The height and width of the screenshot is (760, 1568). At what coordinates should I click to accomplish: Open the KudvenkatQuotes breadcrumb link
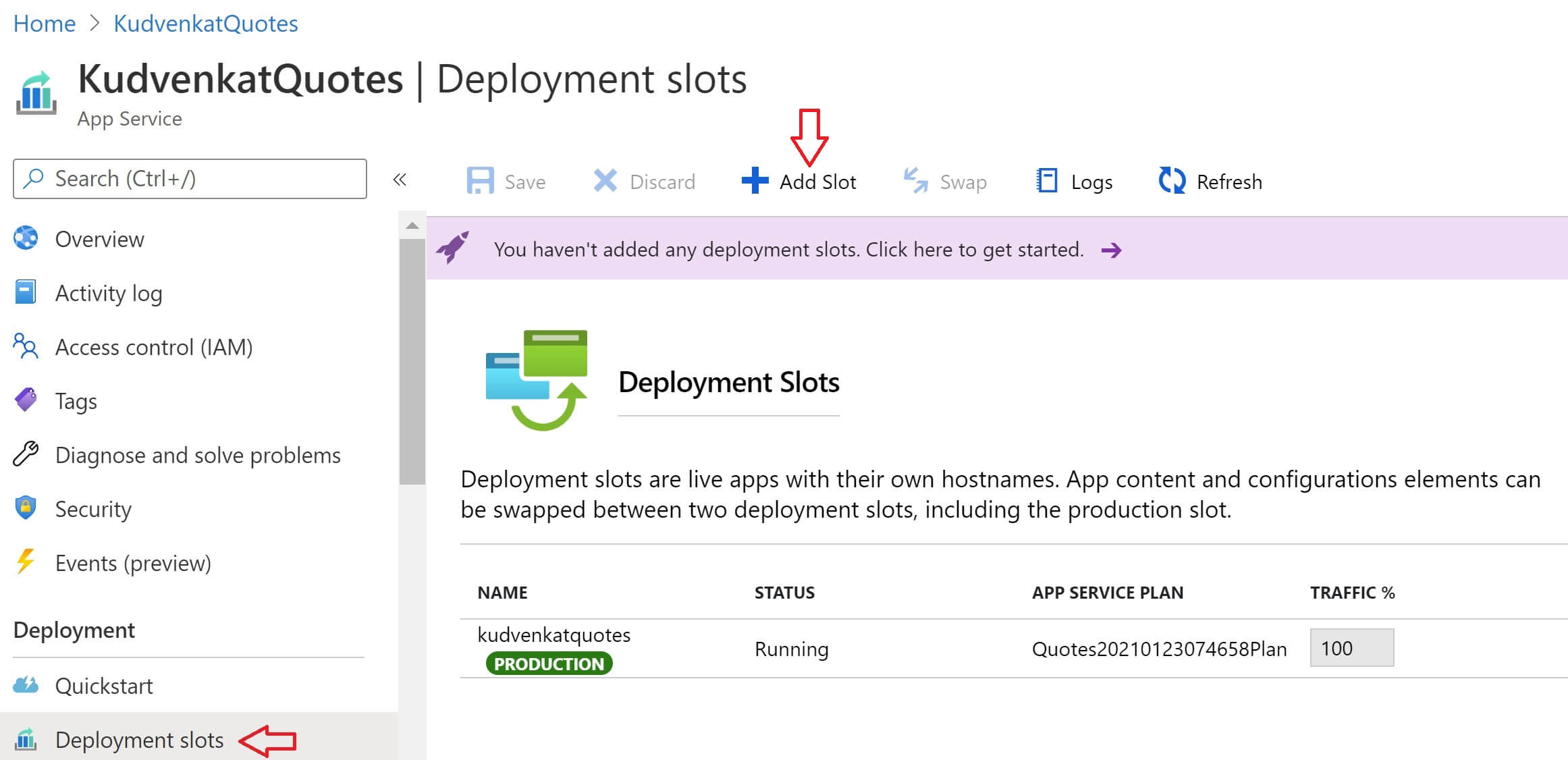(206, 24)
